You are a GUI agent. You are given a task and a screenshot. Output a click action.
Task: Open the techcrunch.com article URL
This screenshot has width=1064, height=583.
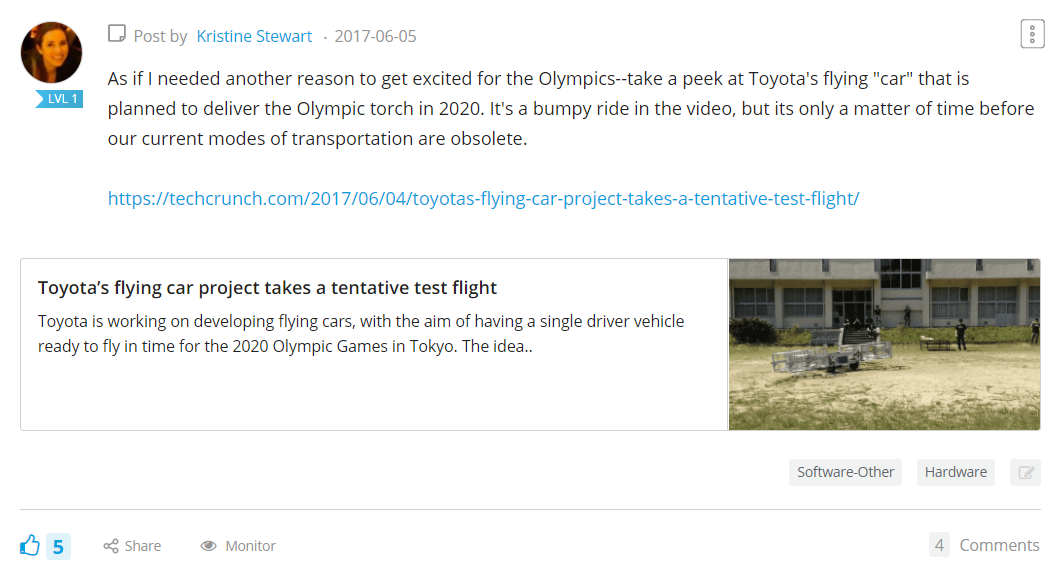coord(483,198)
